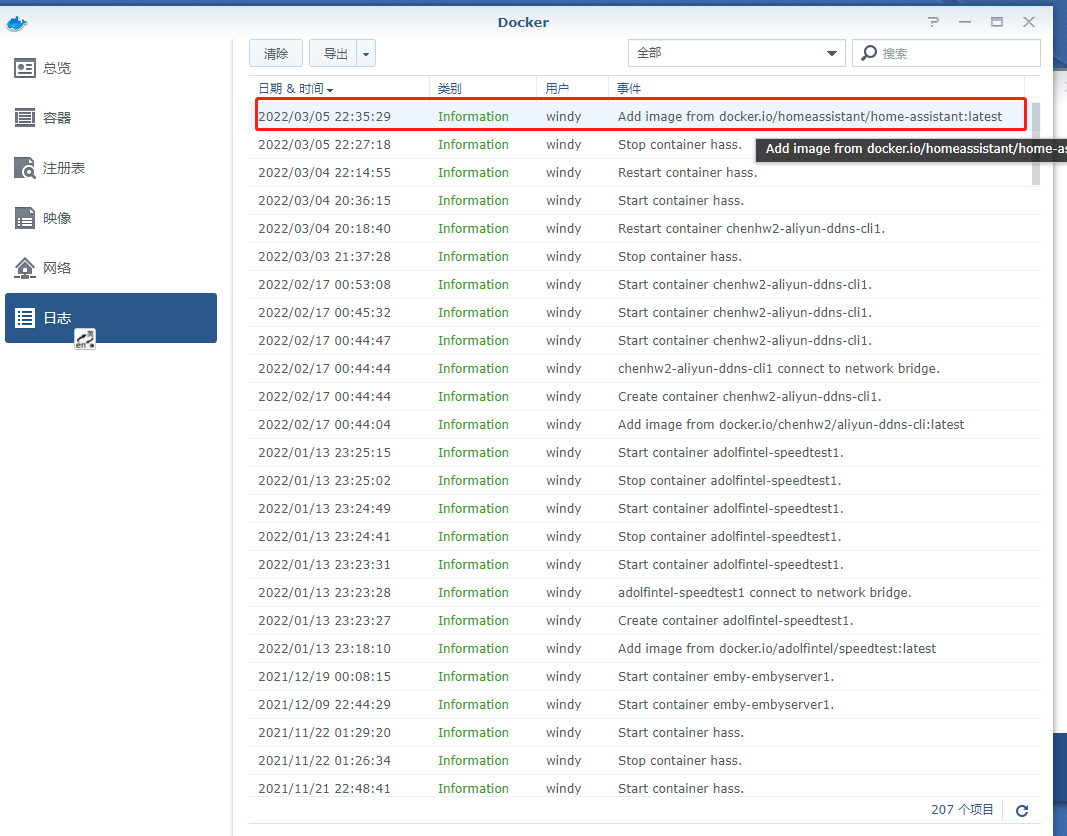Select log row 2022/03/03 21:37:28

click(x=644, y=256)
